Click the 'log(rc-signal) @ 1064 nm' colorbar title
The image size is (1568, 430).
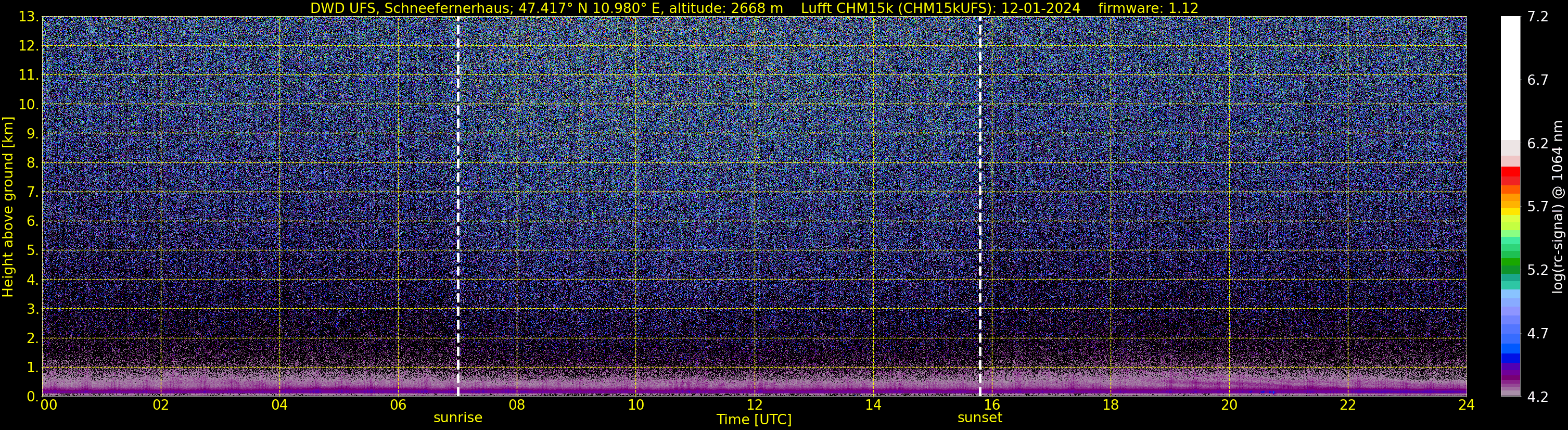click(x=1557, y=207)
